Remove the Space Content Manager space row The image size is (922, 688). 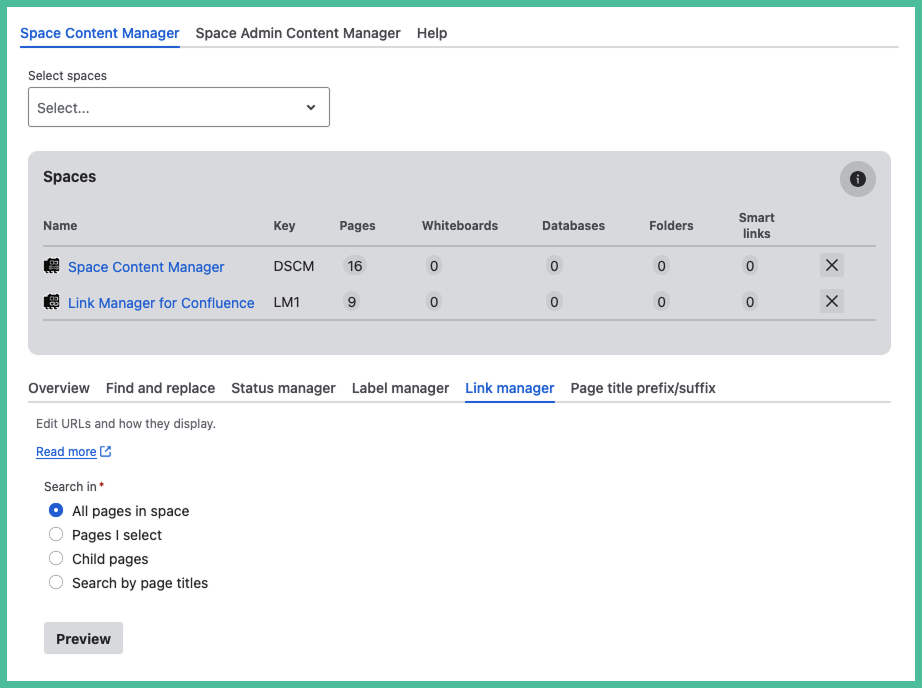point(831,265)
